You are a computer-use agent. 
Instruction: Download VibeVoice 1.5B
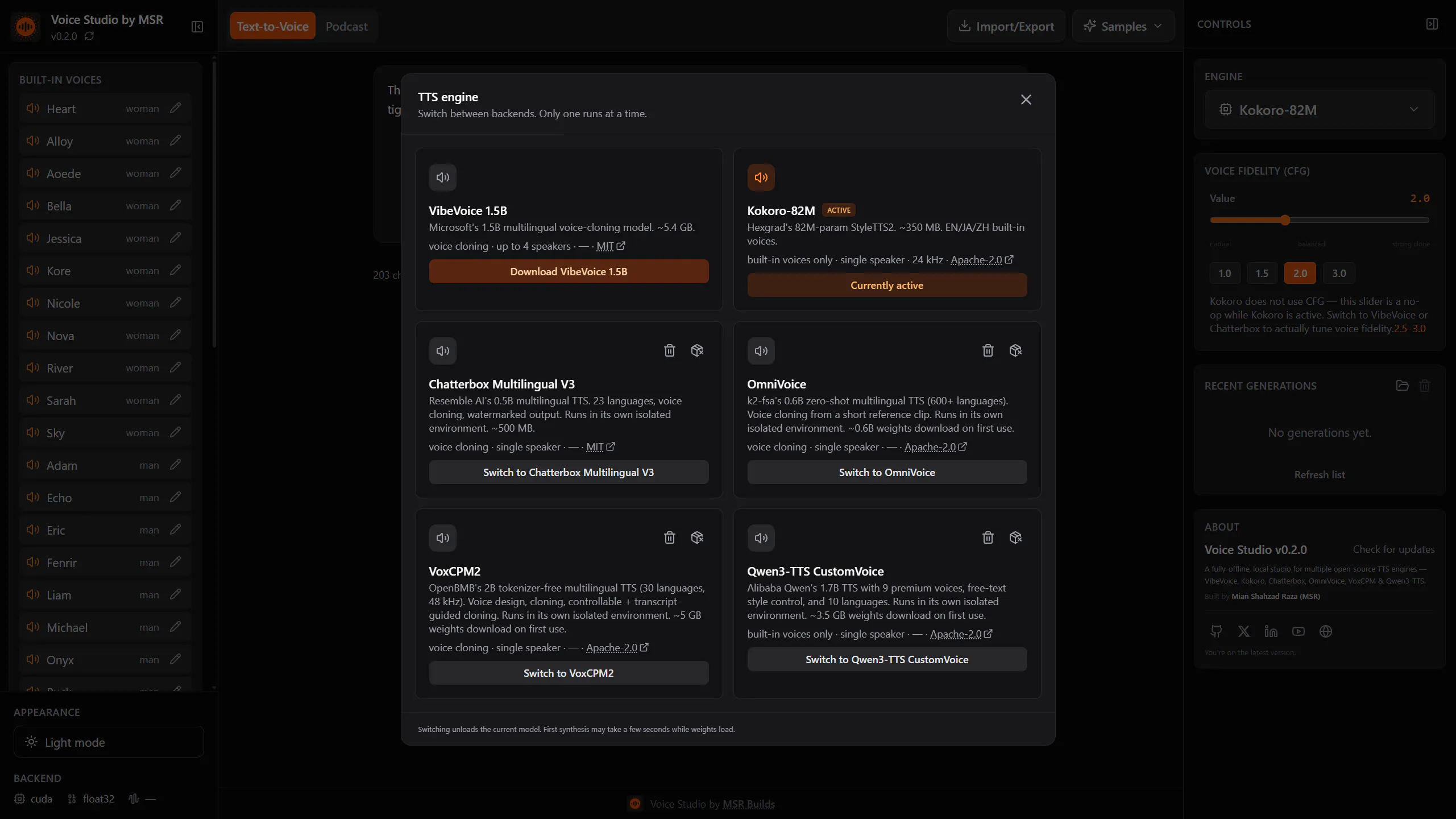(x=569, y=271)
